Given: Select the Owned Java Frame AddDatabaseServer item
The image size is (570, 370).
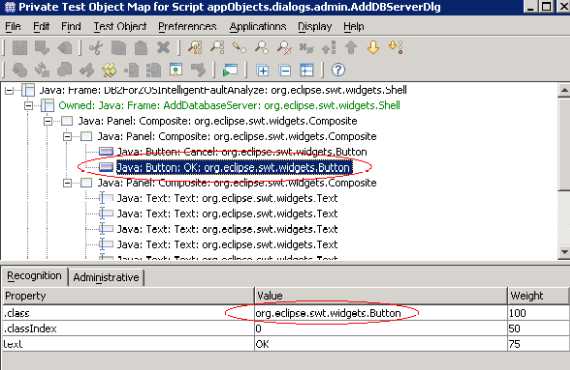Looking at the screenshot, I should click(229, 106).
